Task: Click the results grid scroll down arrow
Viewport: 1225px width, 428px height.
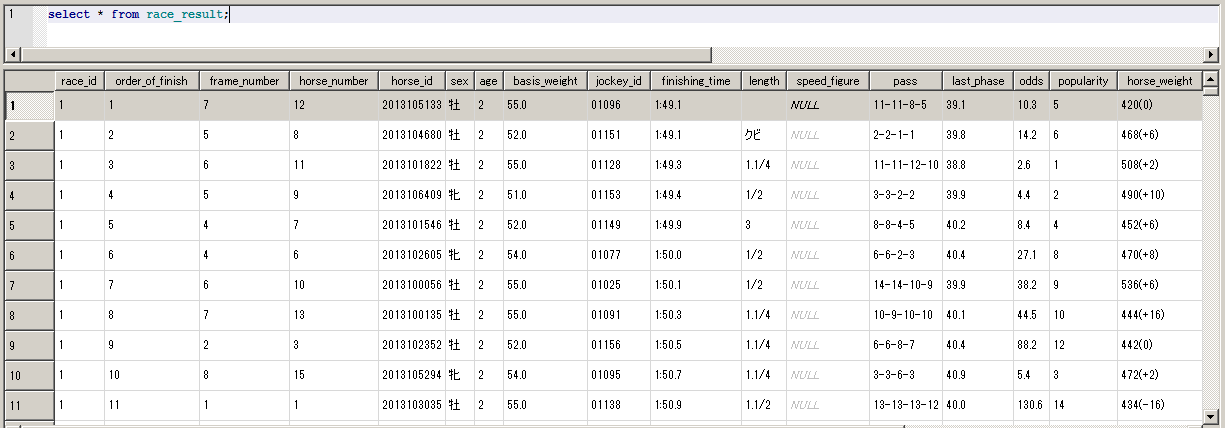Action: (x=1211, y=416)
